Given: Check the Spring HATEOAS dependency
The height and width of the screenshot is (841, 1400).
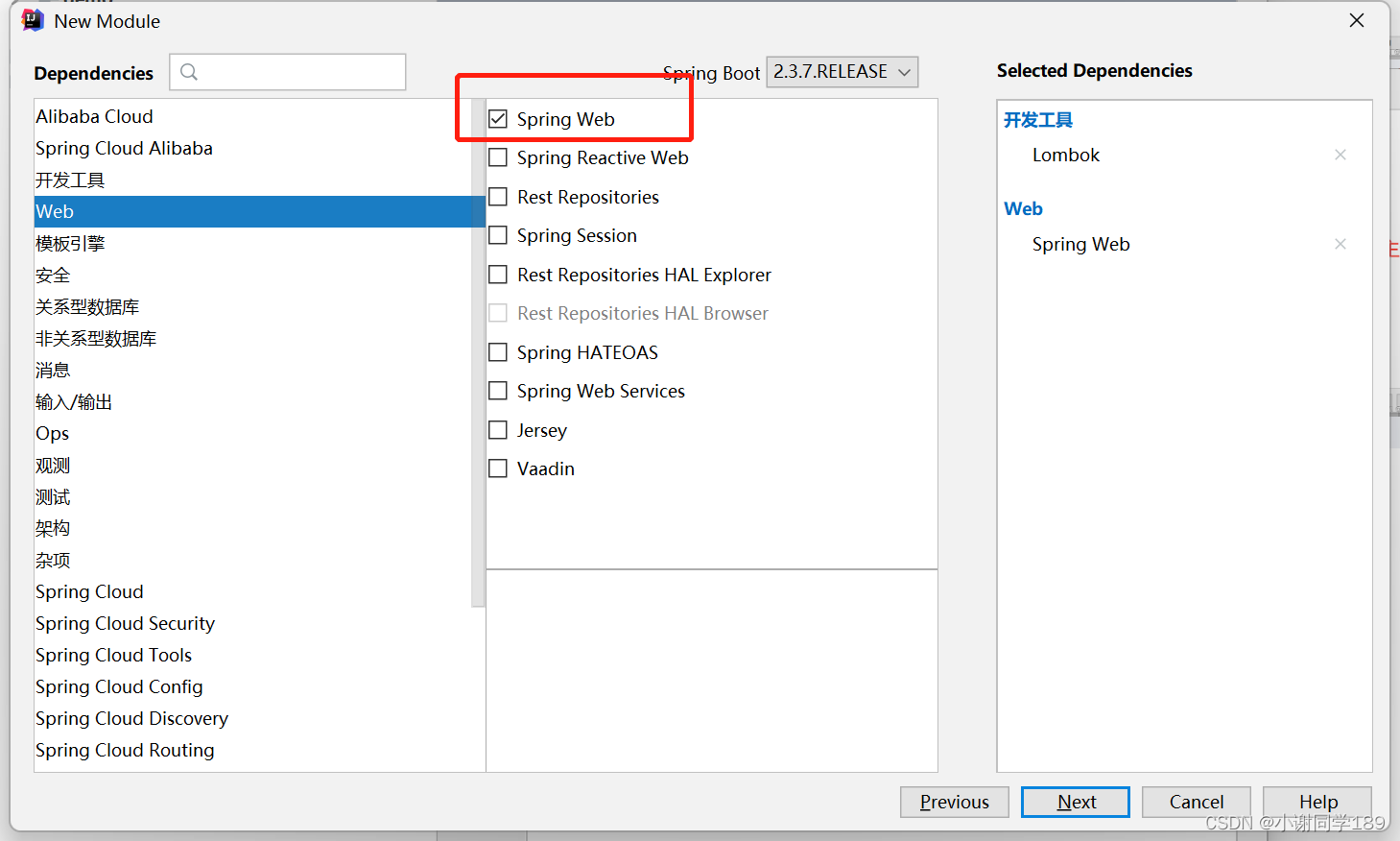Looking at the screenshot, I should click(x=498, y=352).
